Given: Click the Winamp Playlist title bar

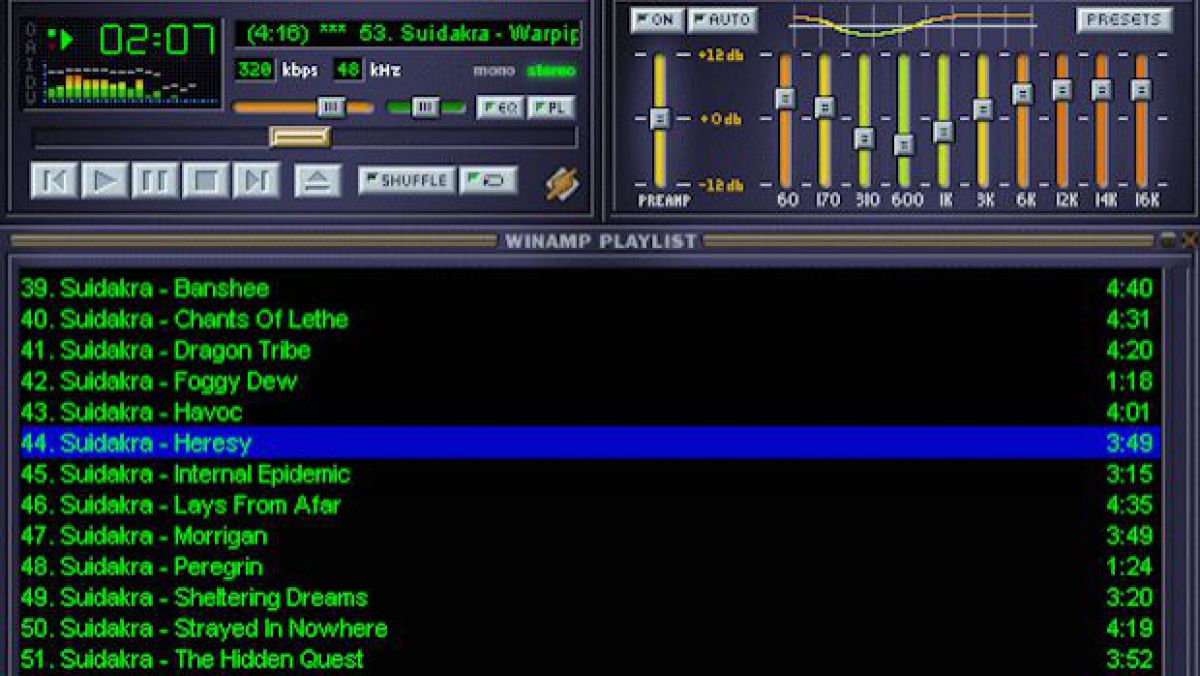Looking at the screenshot, I should pos(600,241).
